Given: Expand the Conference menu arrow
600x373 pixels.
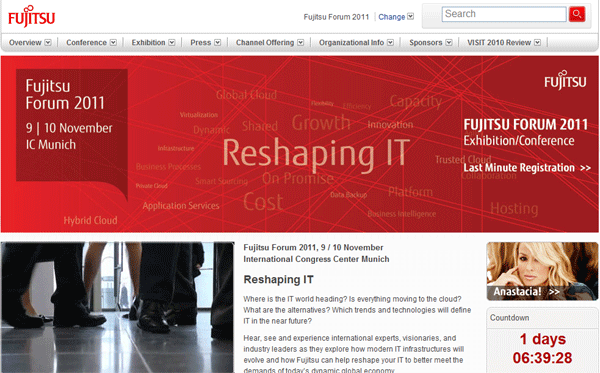Looking at the screenshot, I should 113,42.
